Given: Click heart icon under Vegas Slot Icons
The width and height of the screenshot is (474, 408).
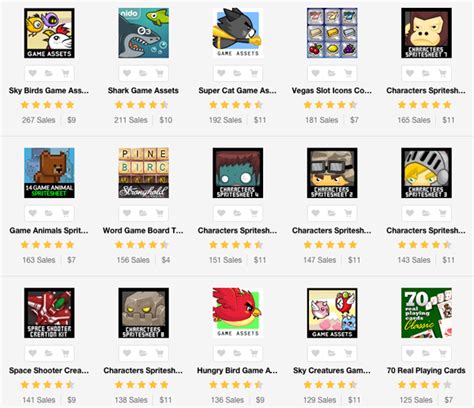Looking at the screenshot, I should (x=316, y=73).
